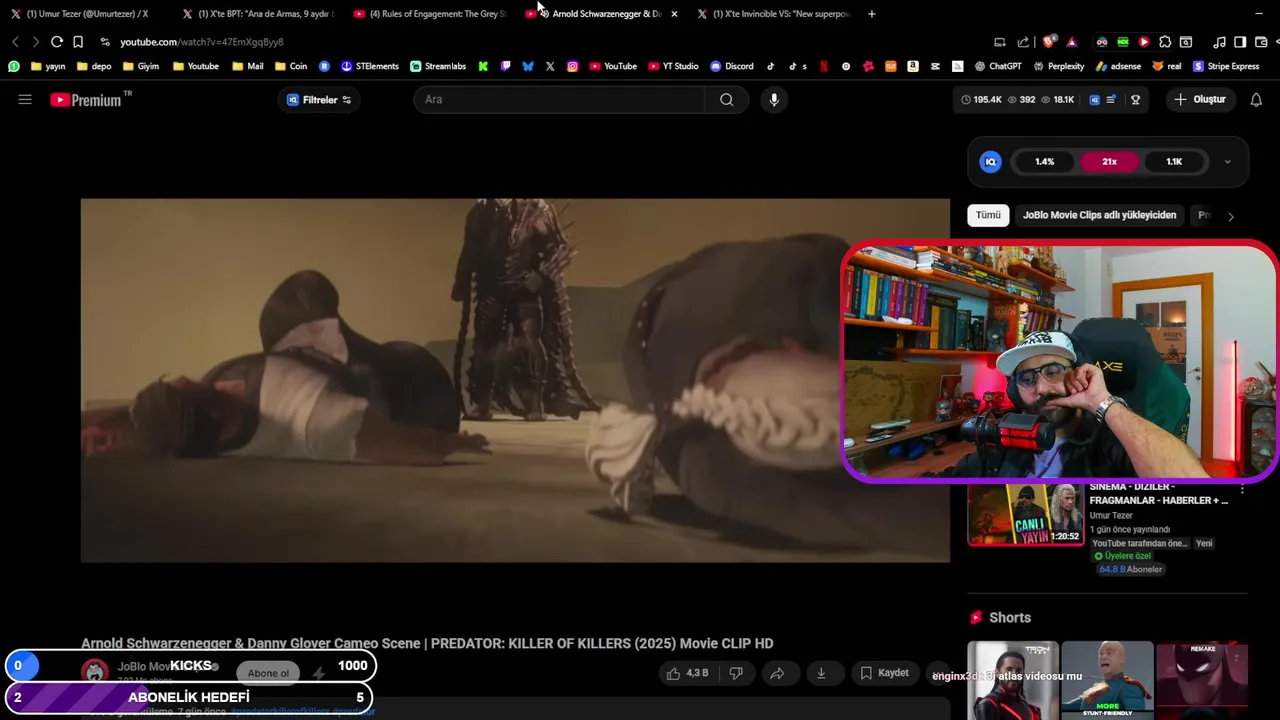Screen dimensions: 1280x720
Task: Open Brave Shields lion icon
Action: point(1049,42)
